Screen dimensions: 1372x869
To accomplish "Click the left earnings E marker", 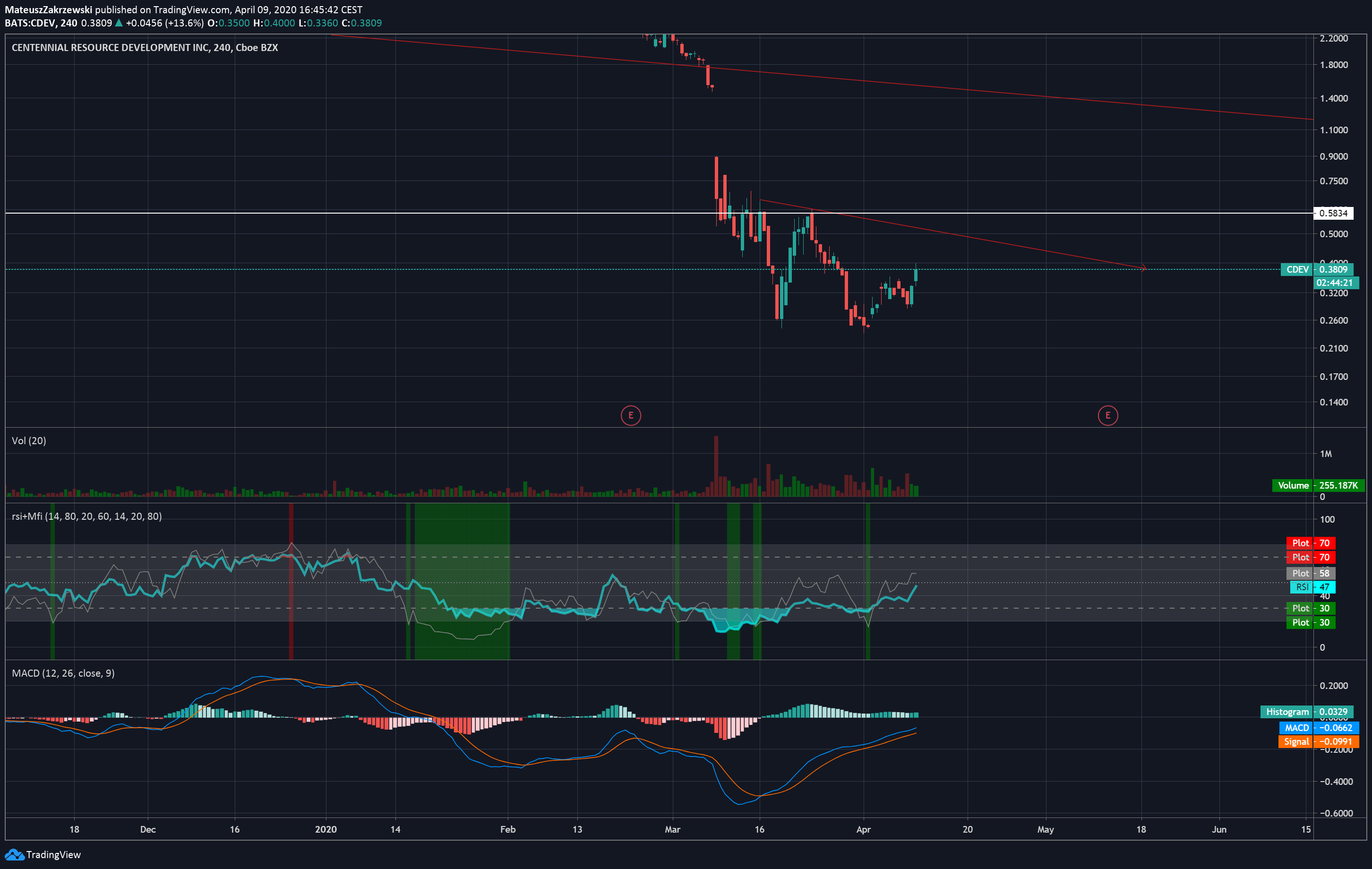I will point(631,415).
